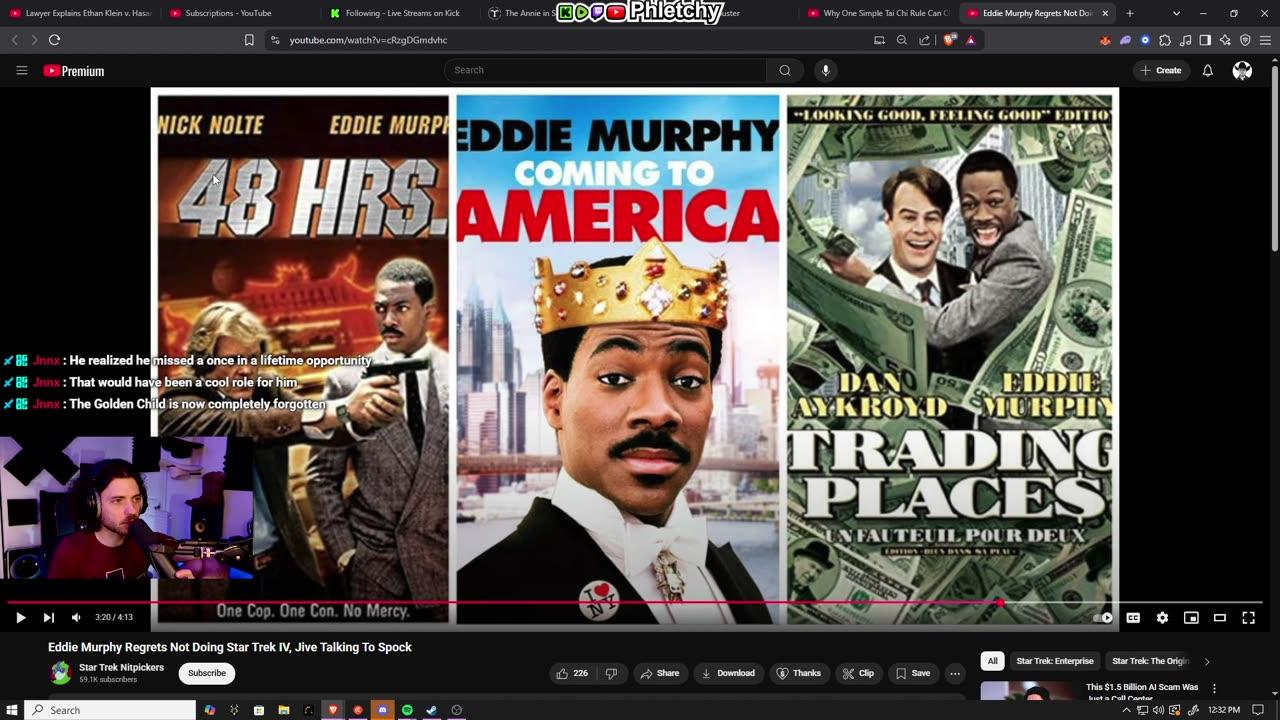Viewport: 1280px width, 720px height.
Task: Dislike the video
Action: tap(611, 673)
